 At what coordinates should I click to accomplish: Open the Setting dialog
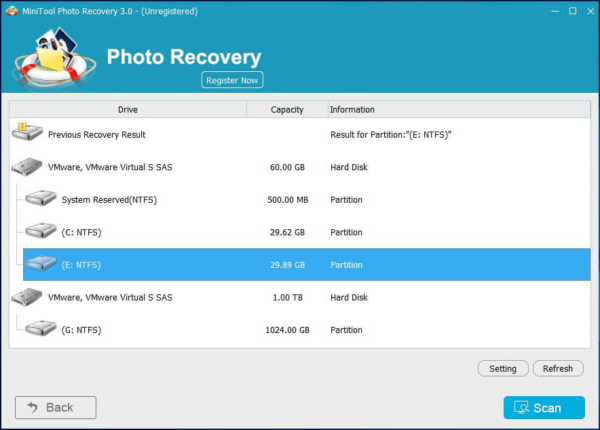coord(503,368)
